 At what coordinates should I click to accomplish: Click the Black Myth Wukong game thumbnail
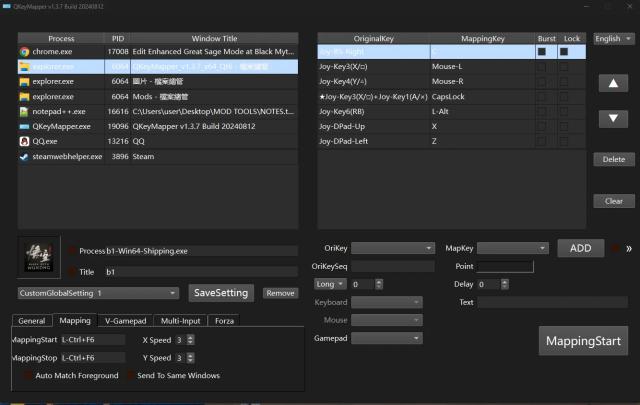click(39, 257)
